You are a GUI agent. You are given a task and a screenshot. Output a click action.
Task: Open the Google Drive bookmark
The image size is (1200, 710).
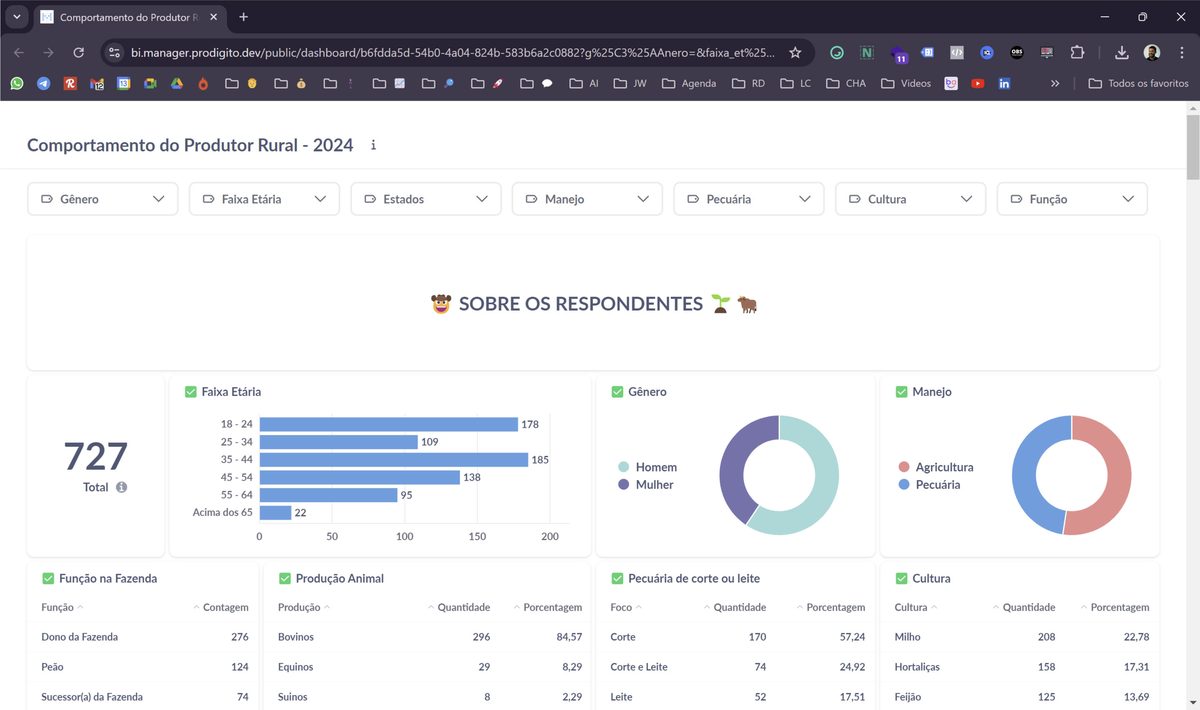click(x=177, y=84)
